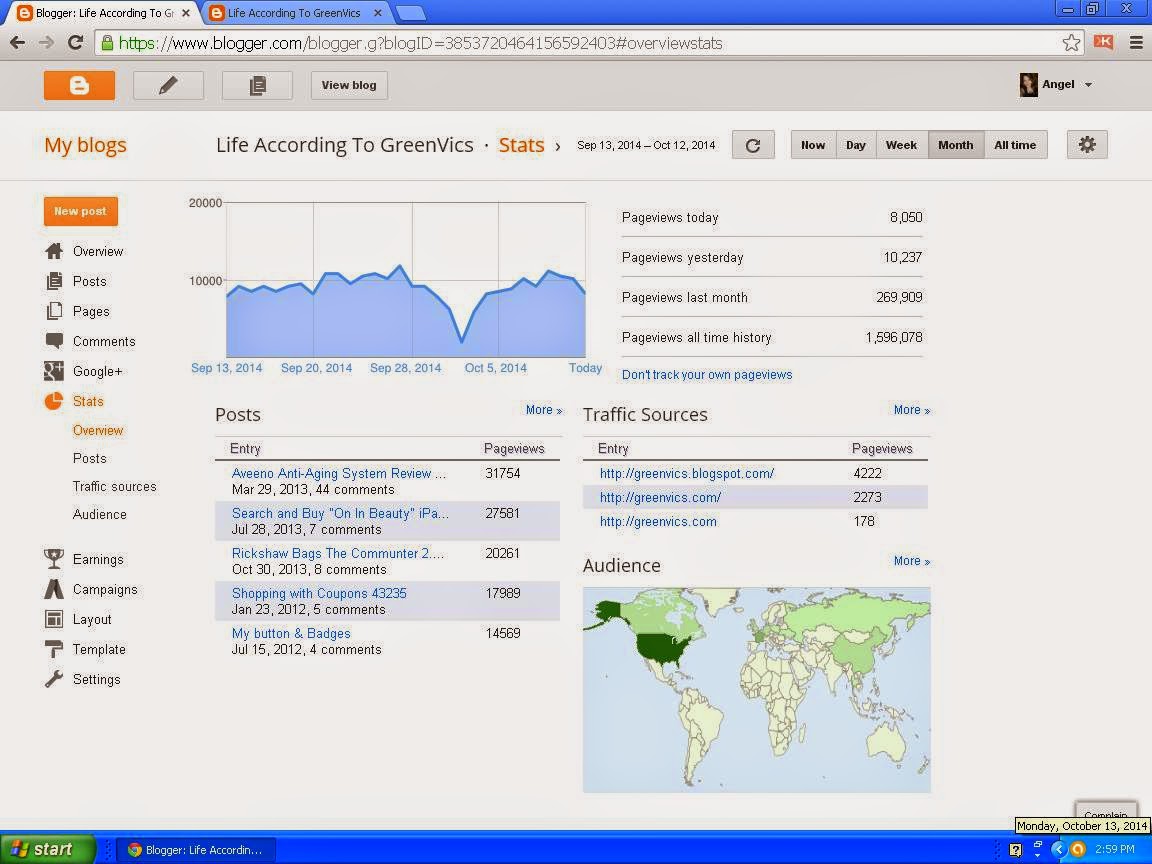
Task: Click the Template paint roller icon
Action: click(x=54, y=649)
